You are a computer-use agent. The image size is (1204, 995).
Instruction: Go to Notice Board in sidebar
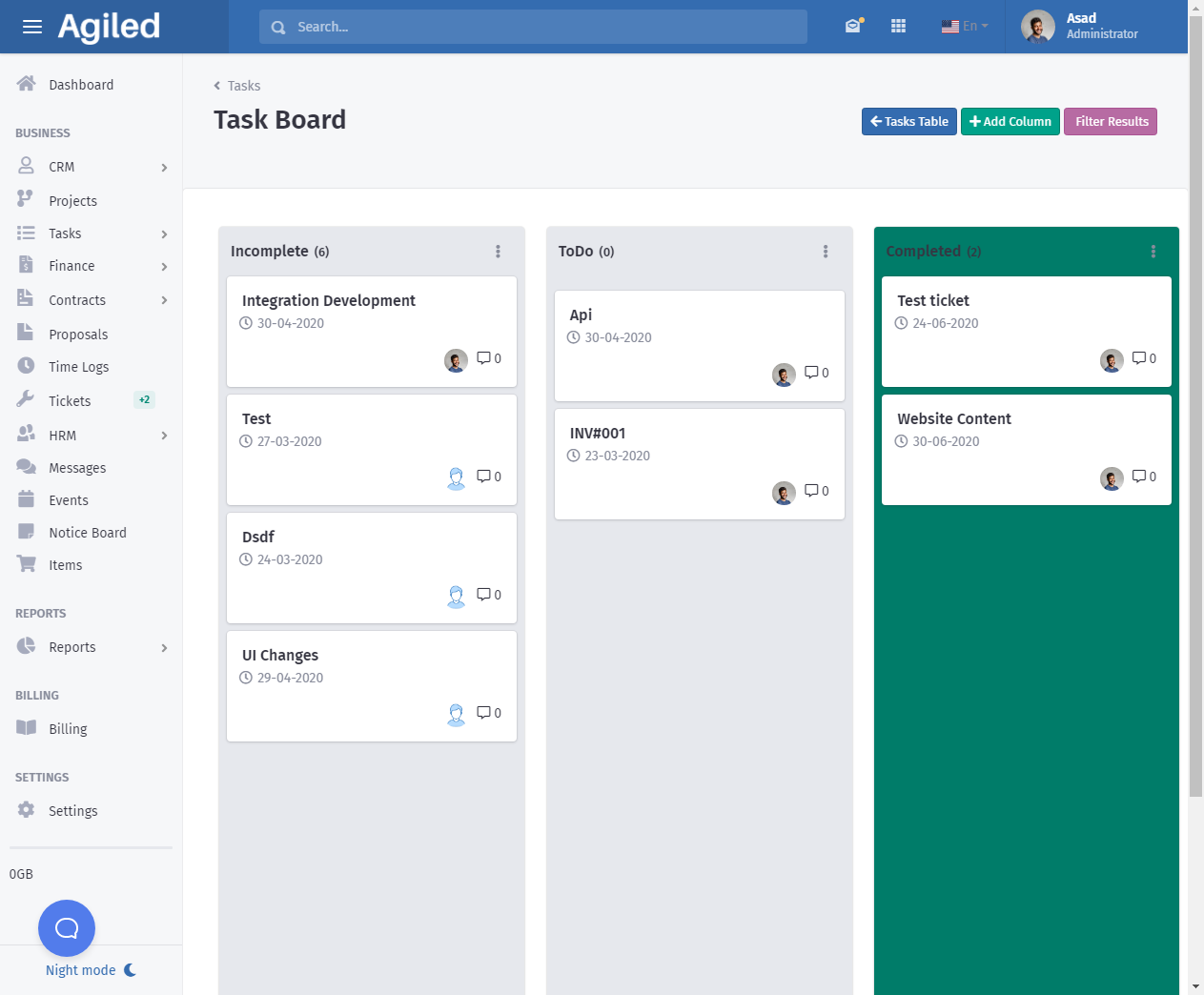[x=87, y=533]
